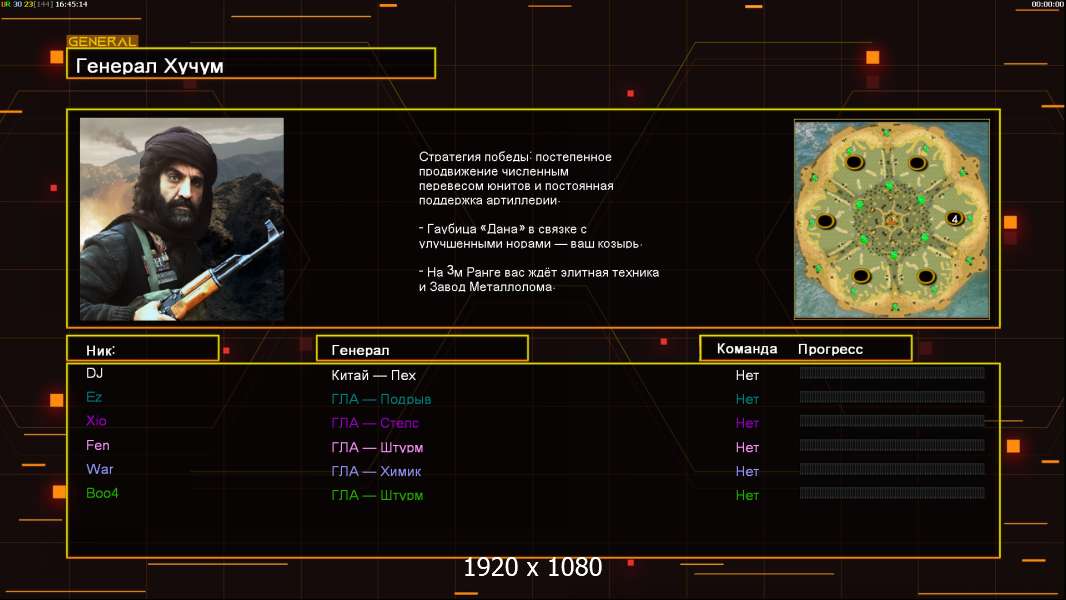Select the 'Генерал' column header
The image size is (1066, 600).
[422, 349]
